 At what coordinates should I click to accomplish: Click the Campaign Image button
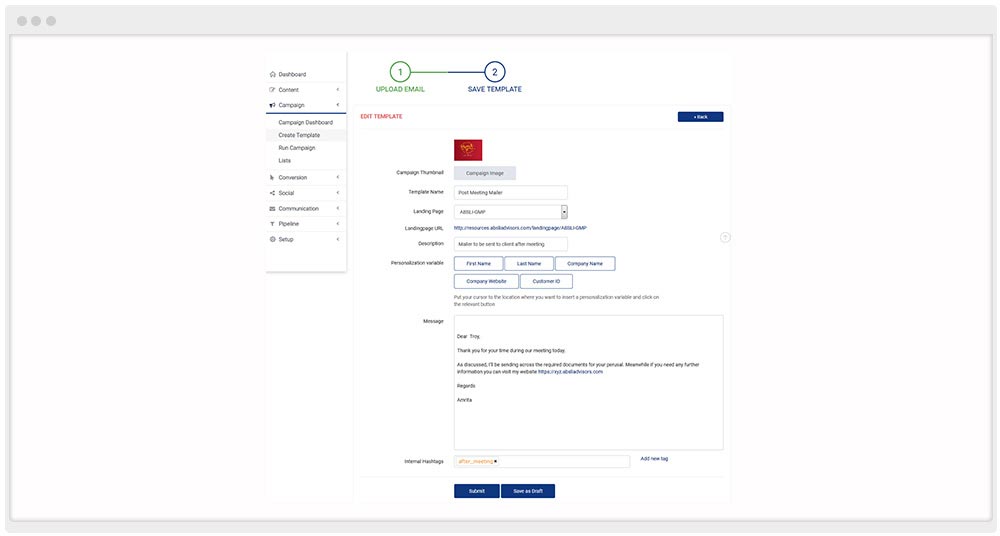(x=485, y=173)
